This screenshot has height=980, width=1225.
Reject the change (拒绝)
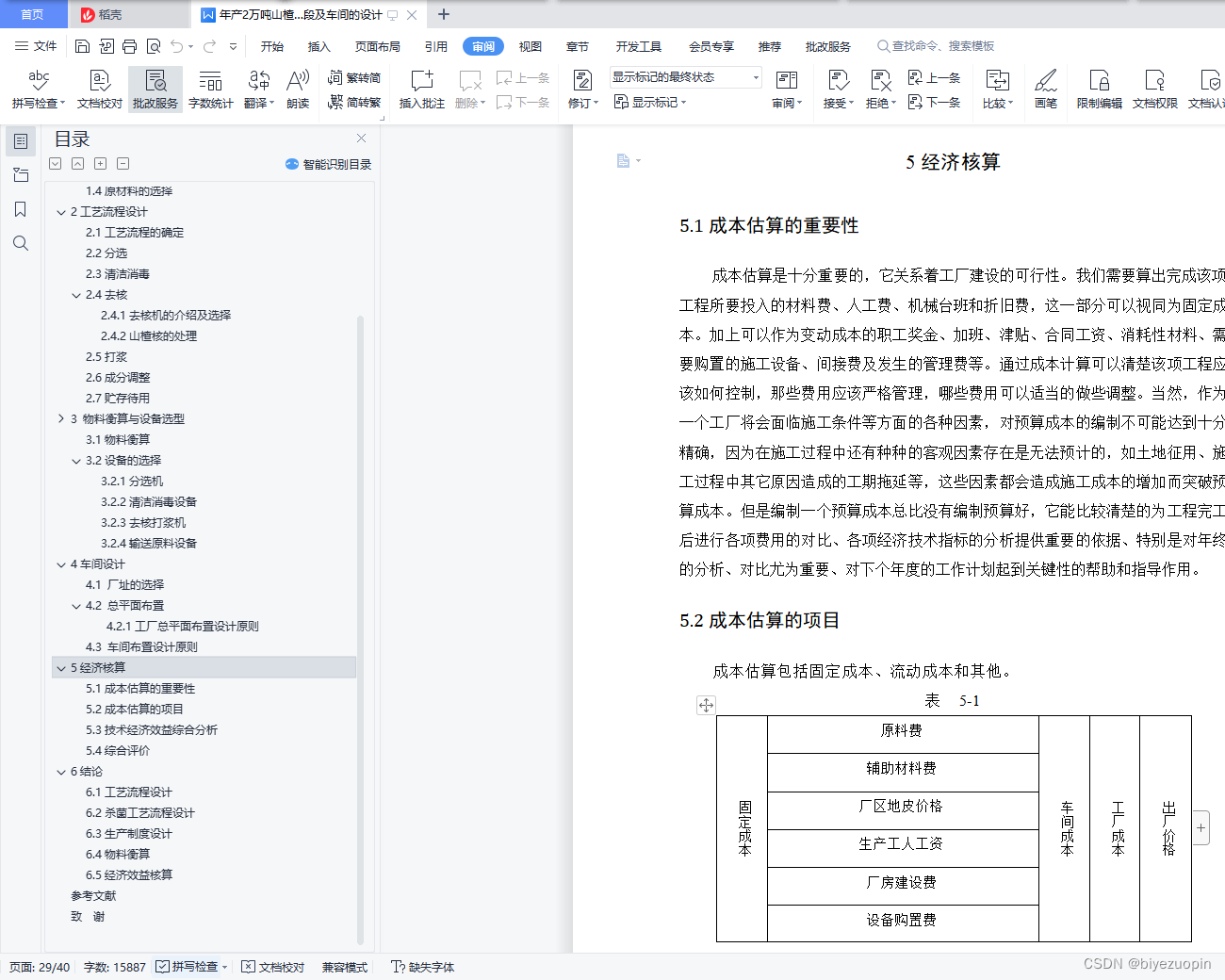click(880, 90)
